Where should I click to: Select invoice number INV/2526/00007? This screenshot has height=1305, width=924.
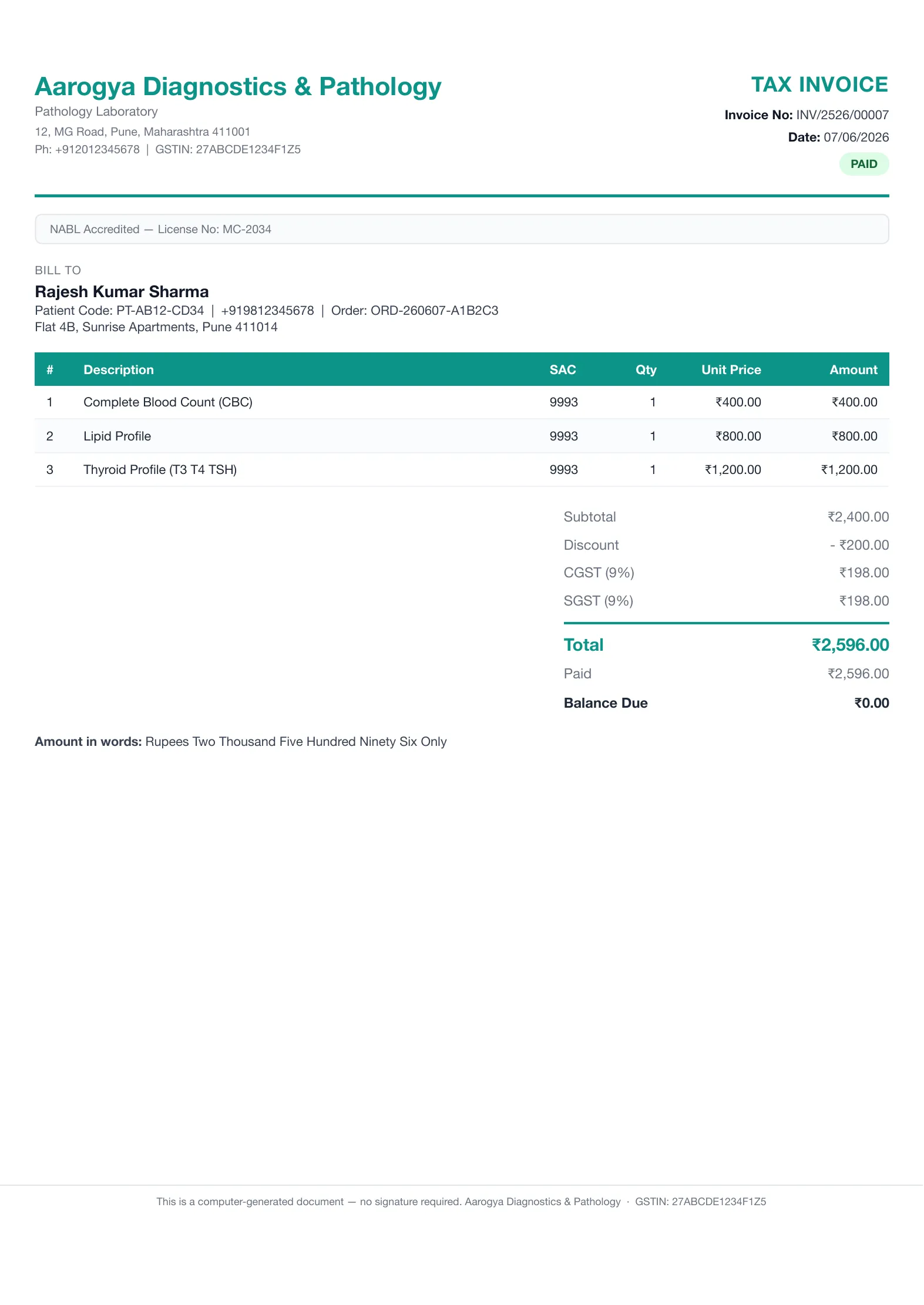842,115
